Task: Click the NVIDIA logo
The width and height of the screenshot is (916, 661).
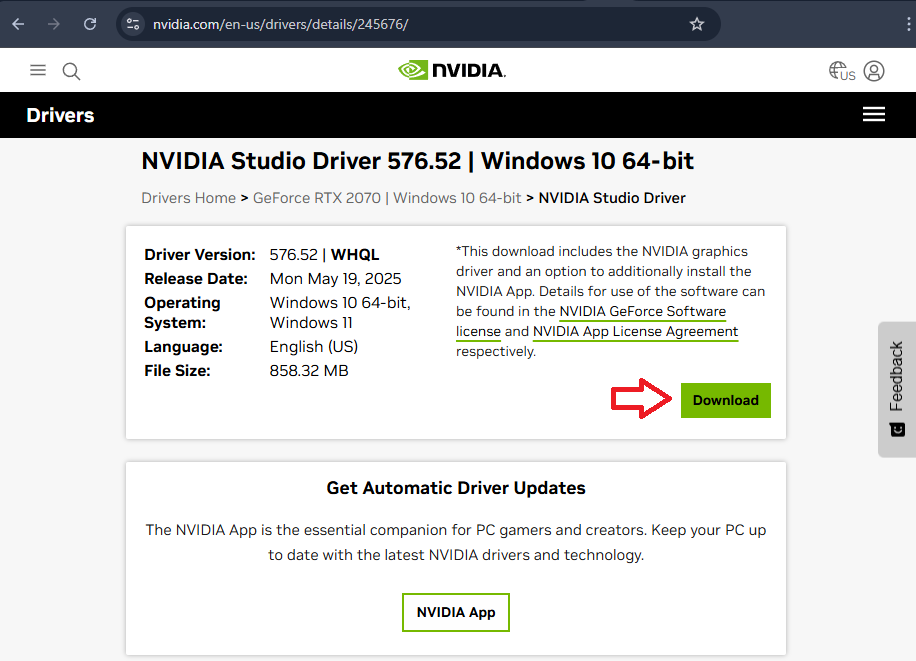Action: pos(451,70)
